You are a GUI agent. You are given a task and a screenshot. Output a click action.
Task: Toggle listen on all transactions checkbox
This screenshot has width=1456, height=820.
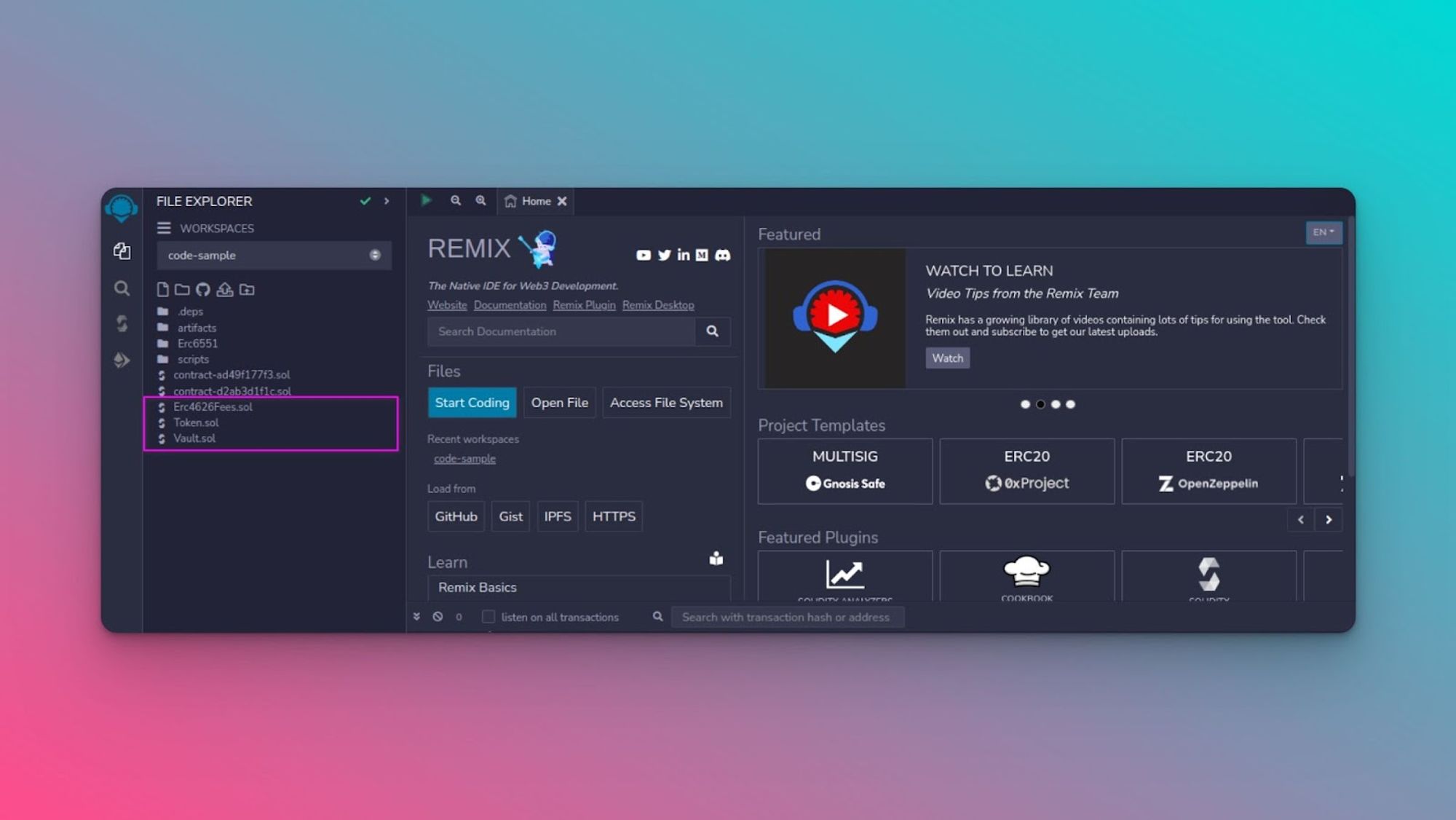[488, 617]
